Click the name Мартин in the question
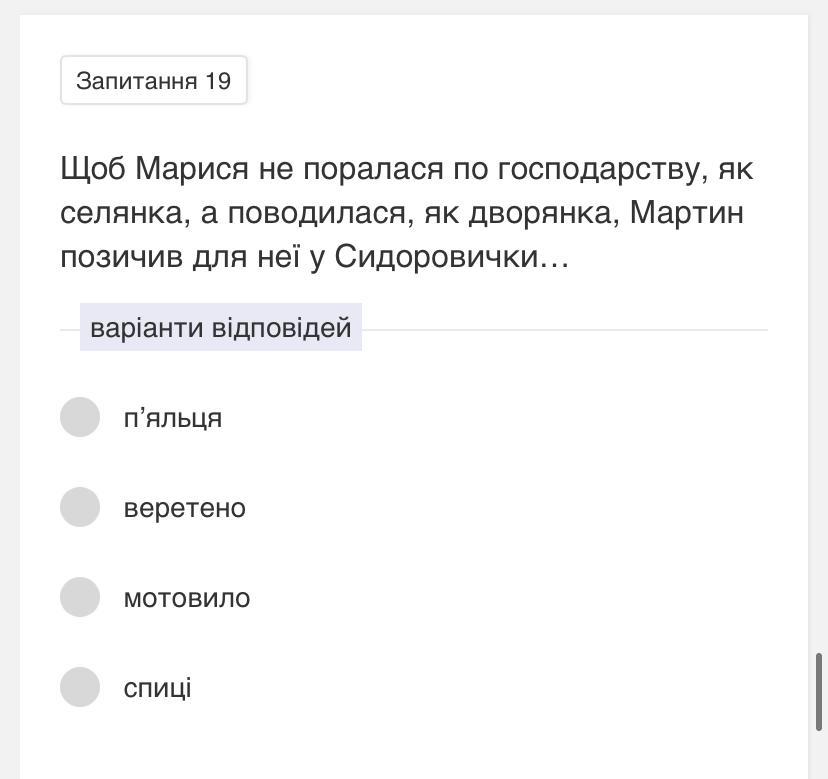This screenshot has width=828, height=779. [x=686, y=213]
